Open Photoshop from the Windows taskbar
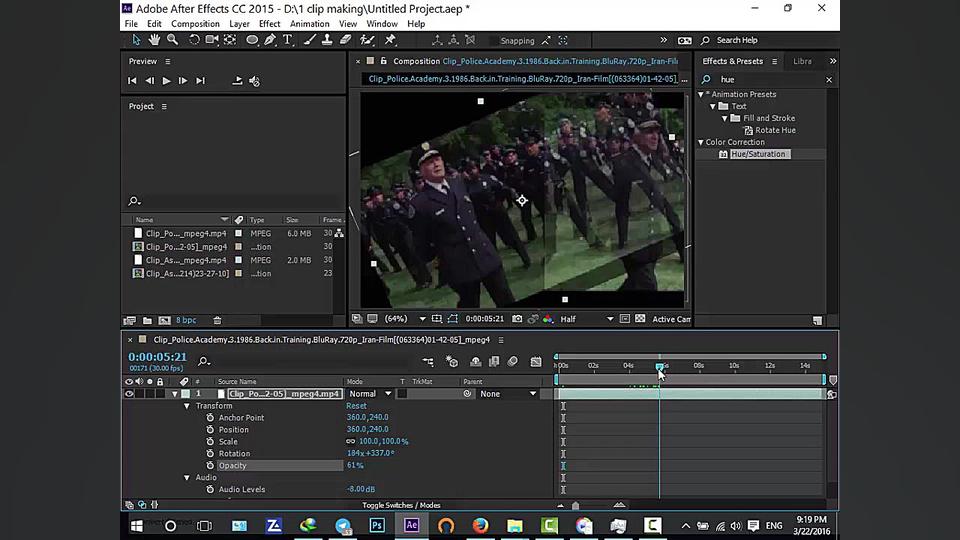Image resolution: width=960 pixels, height=540 pixels. click(377, 525)
